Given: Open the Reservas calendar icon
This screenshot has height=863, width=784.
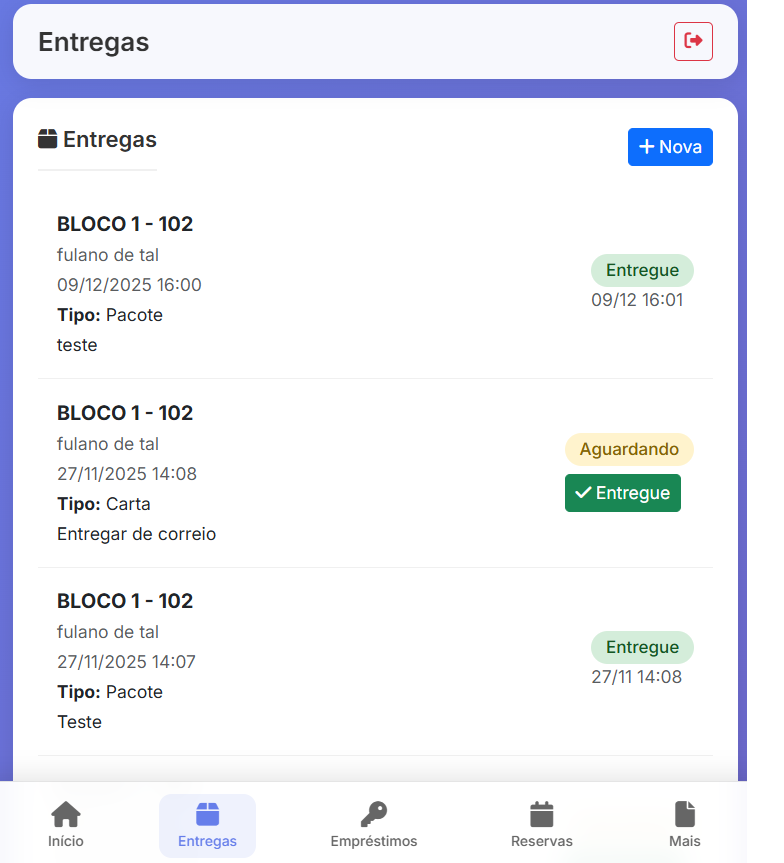Looking at the screenshot, I should point(541,814).
